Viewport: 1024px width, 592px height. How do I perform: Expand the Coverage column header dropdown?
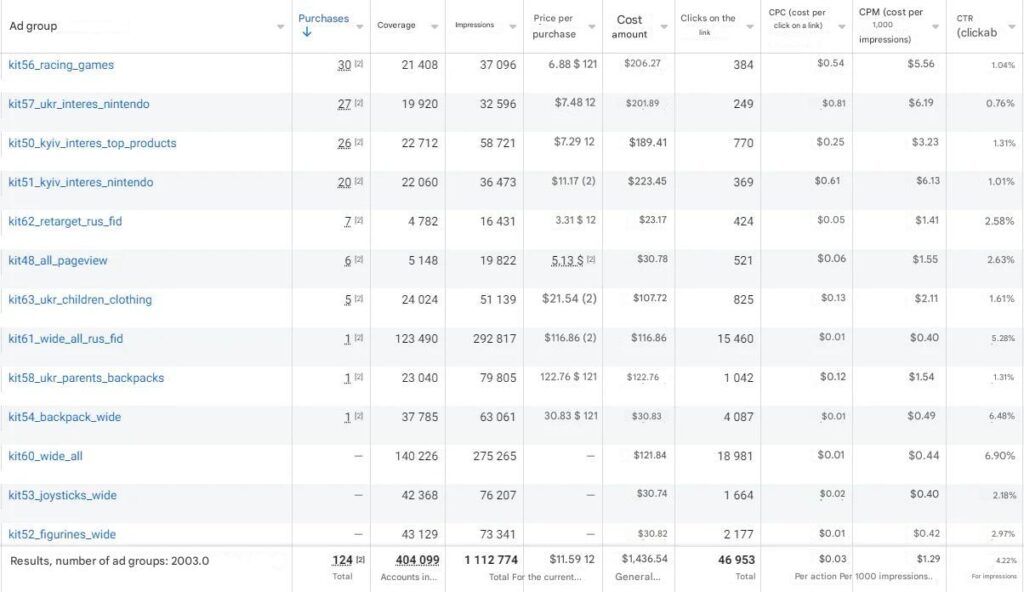click(x=434, y=27)
